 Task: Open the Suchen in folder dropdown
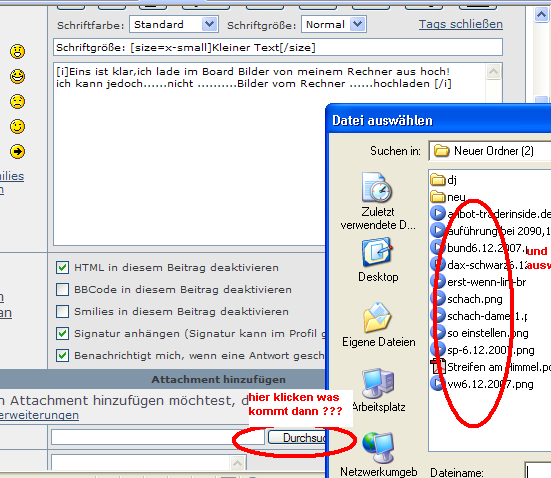pyautogui.click(x=490, y=151)
